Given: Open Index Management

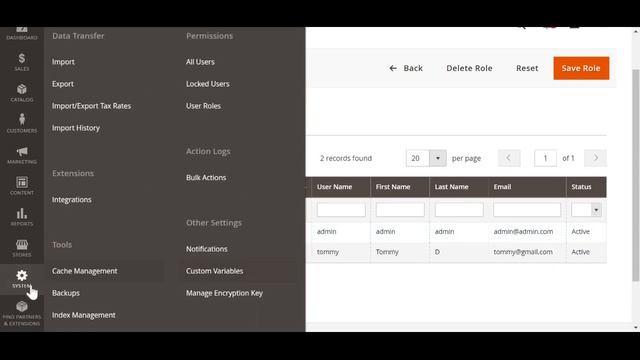Looking at the screenshot, I should pyautogui.click(x=84, y=315).
